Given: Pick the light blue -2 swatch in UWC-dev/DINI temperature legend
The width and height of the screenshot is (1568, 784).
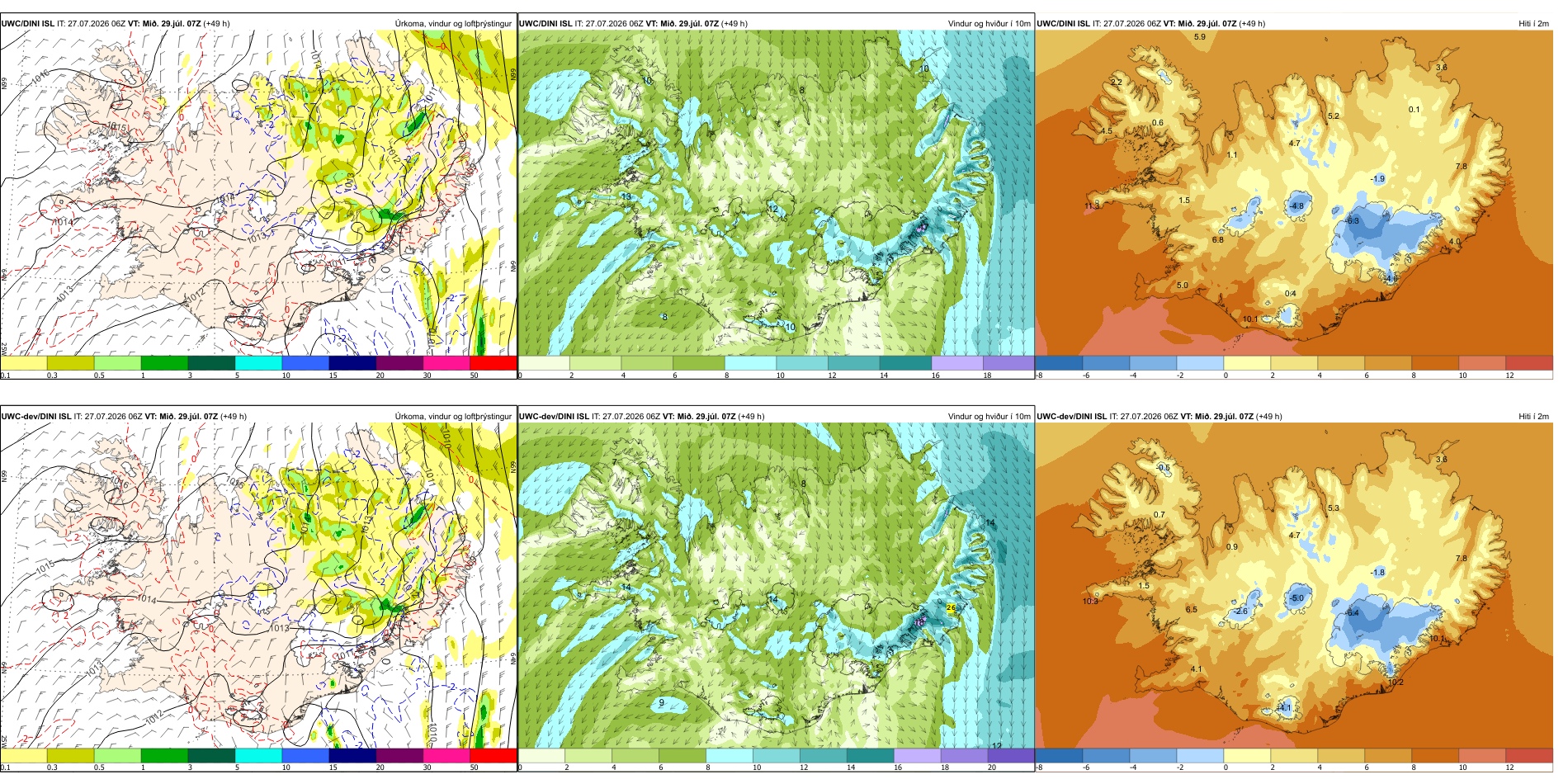Looking at the screenshot, I should (1200, 755).
